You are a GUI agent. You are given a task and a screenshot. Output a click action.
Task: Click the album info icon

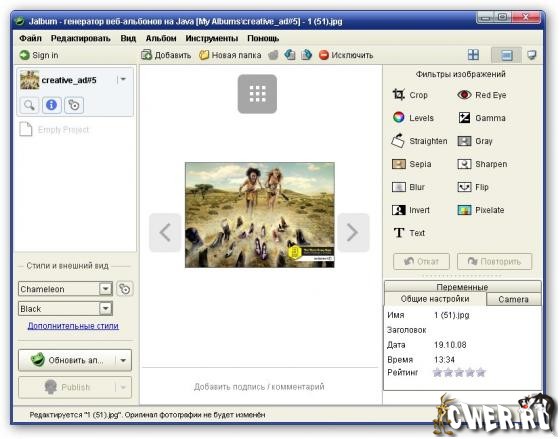pos(51,105)
